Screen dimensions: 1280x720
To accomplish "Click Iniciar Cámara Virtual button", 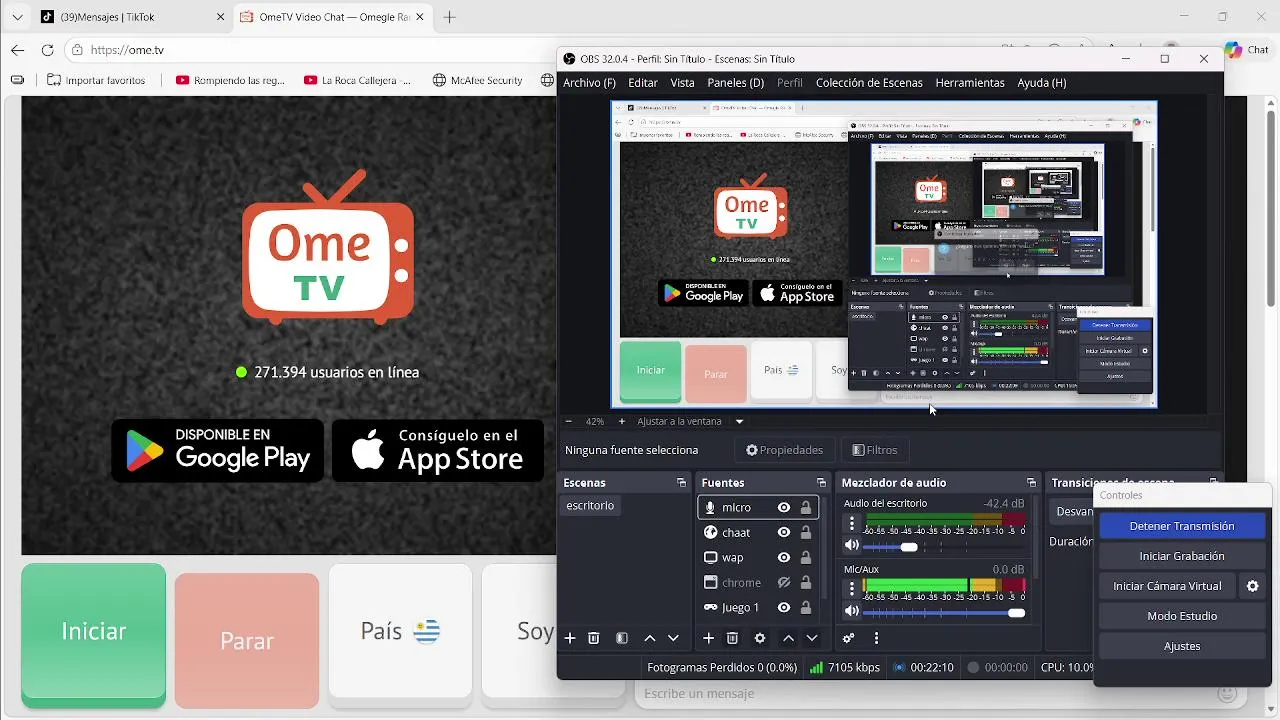I will pos(1167,586).
